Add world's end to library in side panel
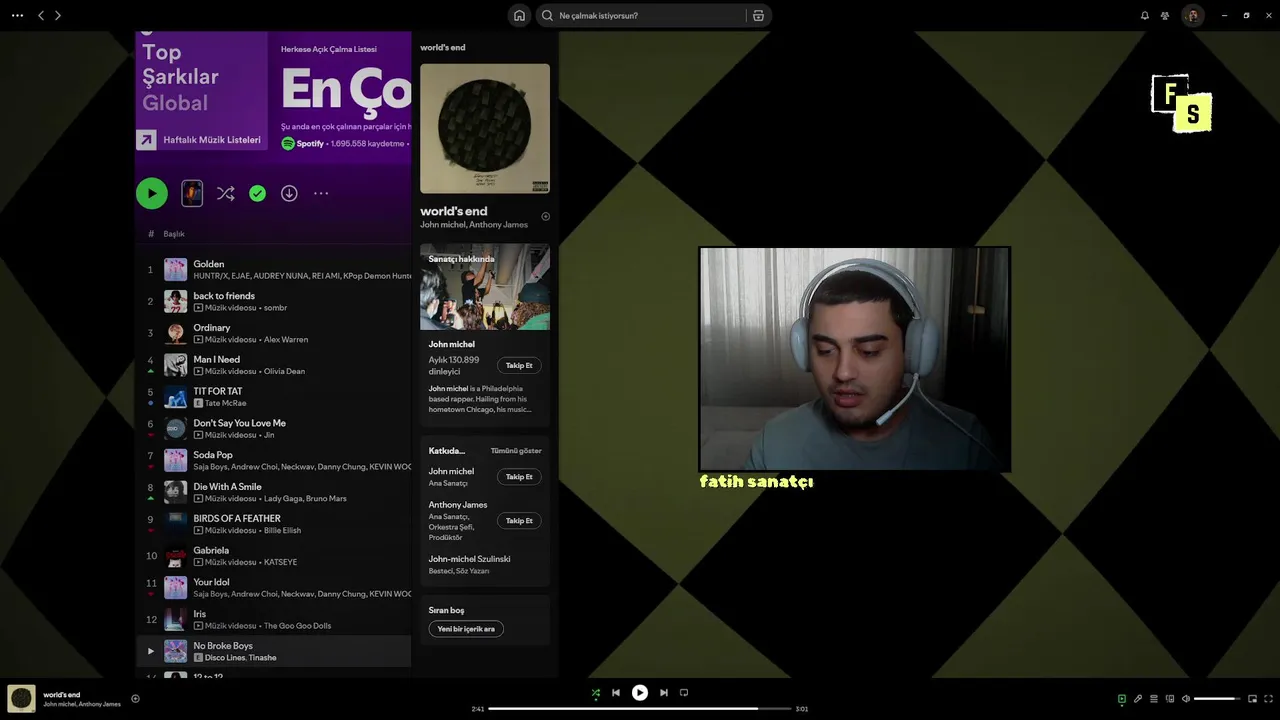 tap(545, 216)
